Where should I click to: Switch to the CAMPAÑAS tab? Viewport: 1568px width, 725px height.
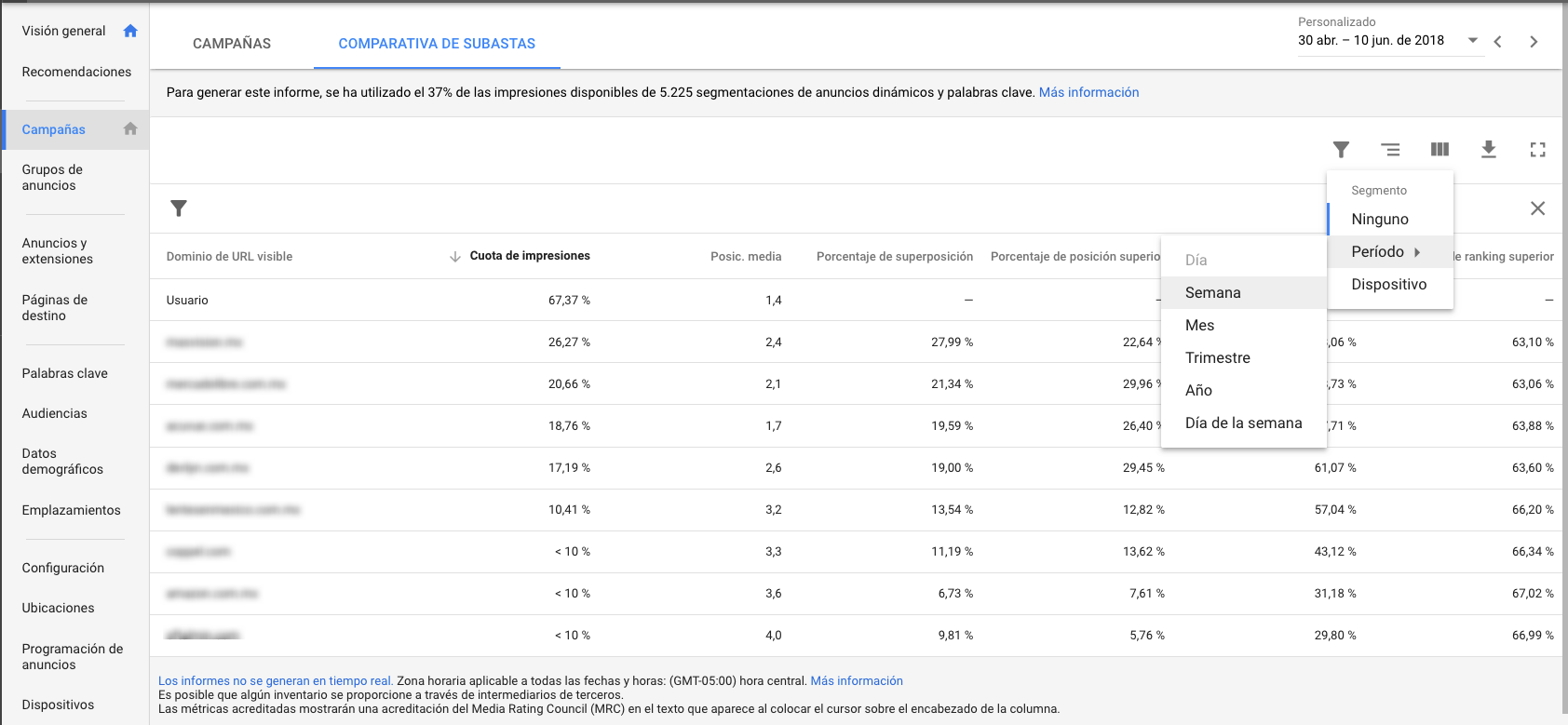(232, 44)
